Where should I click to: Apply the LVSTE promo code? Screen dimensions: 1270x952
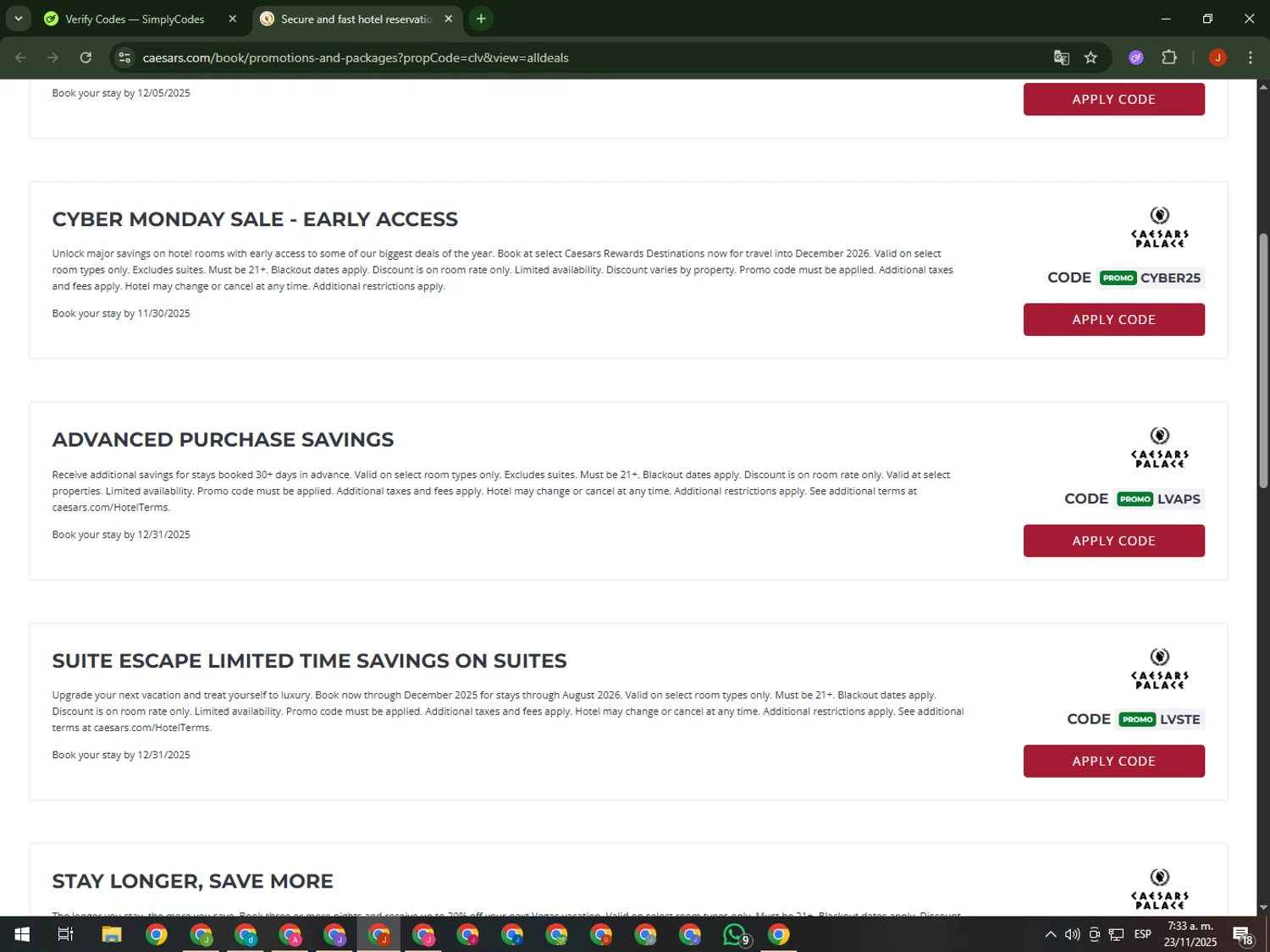[1113, 761]
